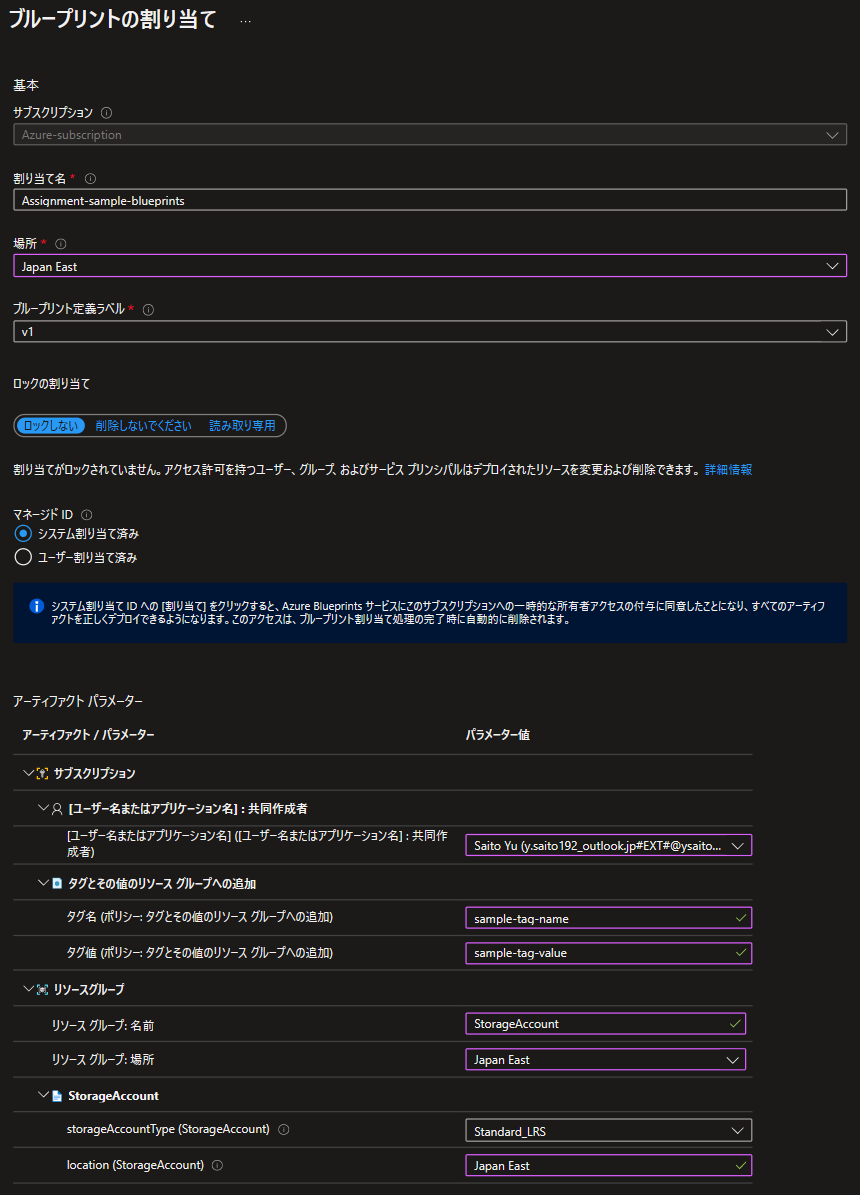Open the リソース グループ: 場所 dropdown

coord(605,1059)
